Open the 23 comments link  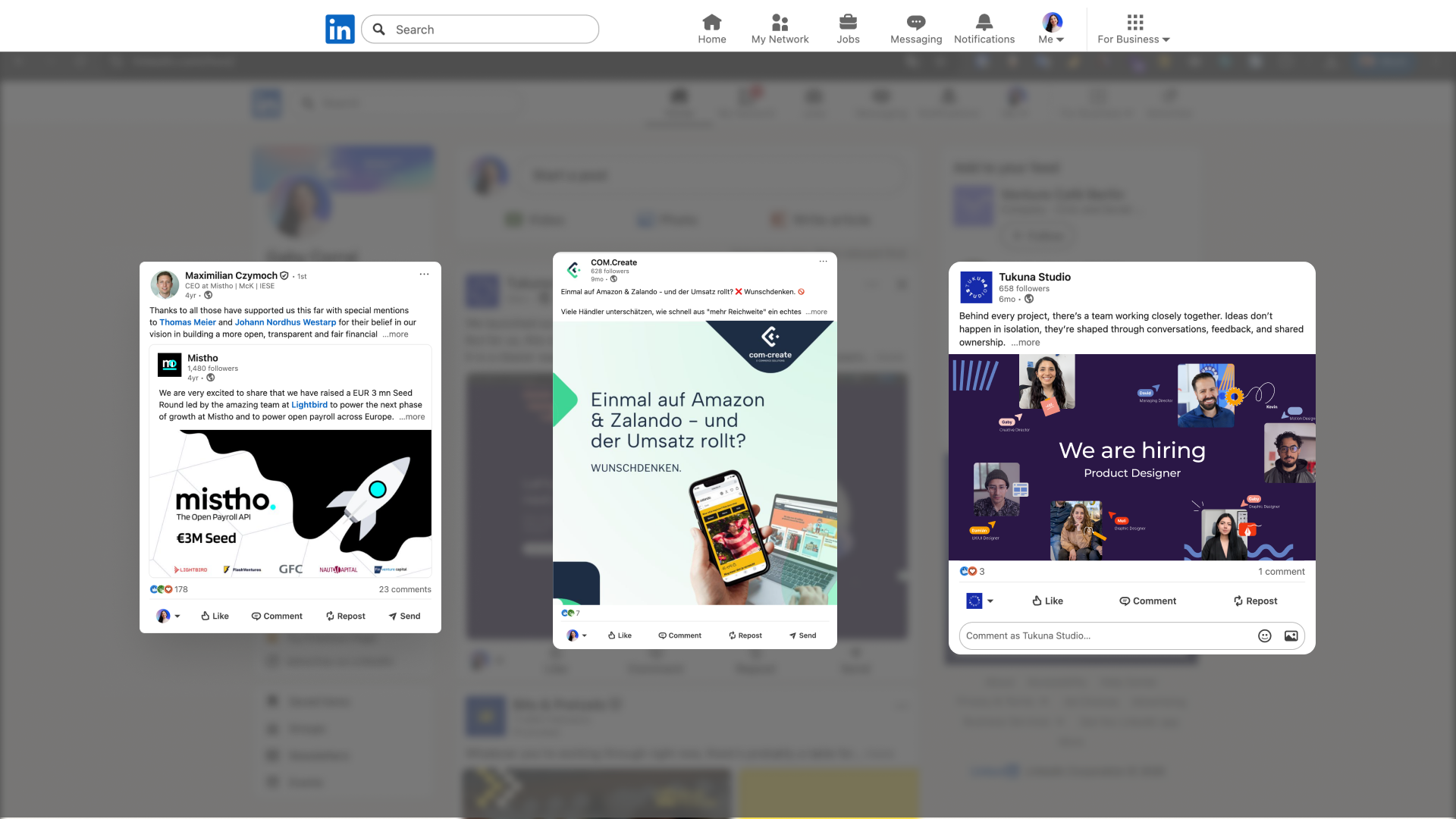[x=405, y=589]
